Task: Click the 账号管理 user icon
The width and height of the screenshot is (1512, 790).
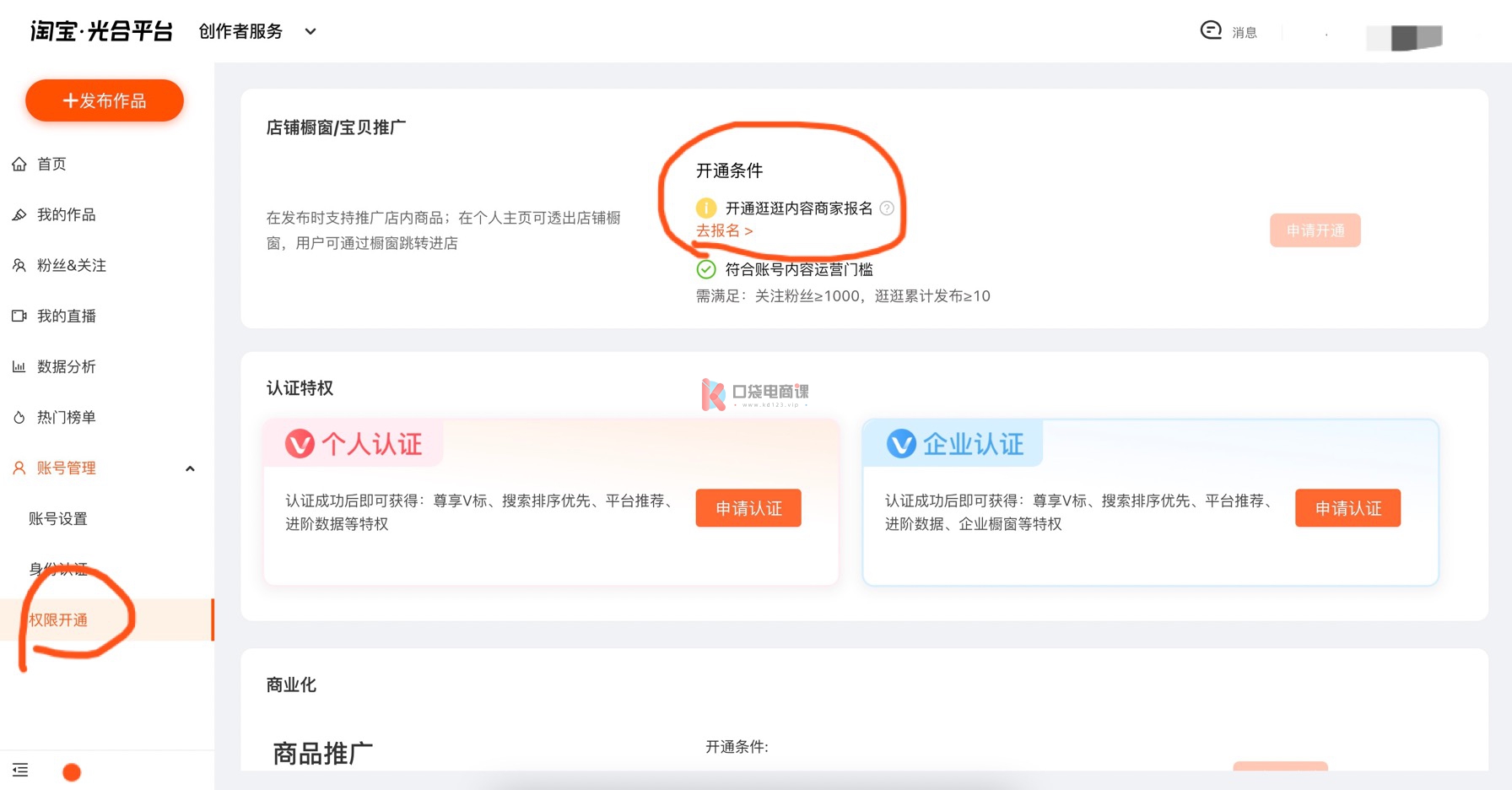Action: coord(19,468)
